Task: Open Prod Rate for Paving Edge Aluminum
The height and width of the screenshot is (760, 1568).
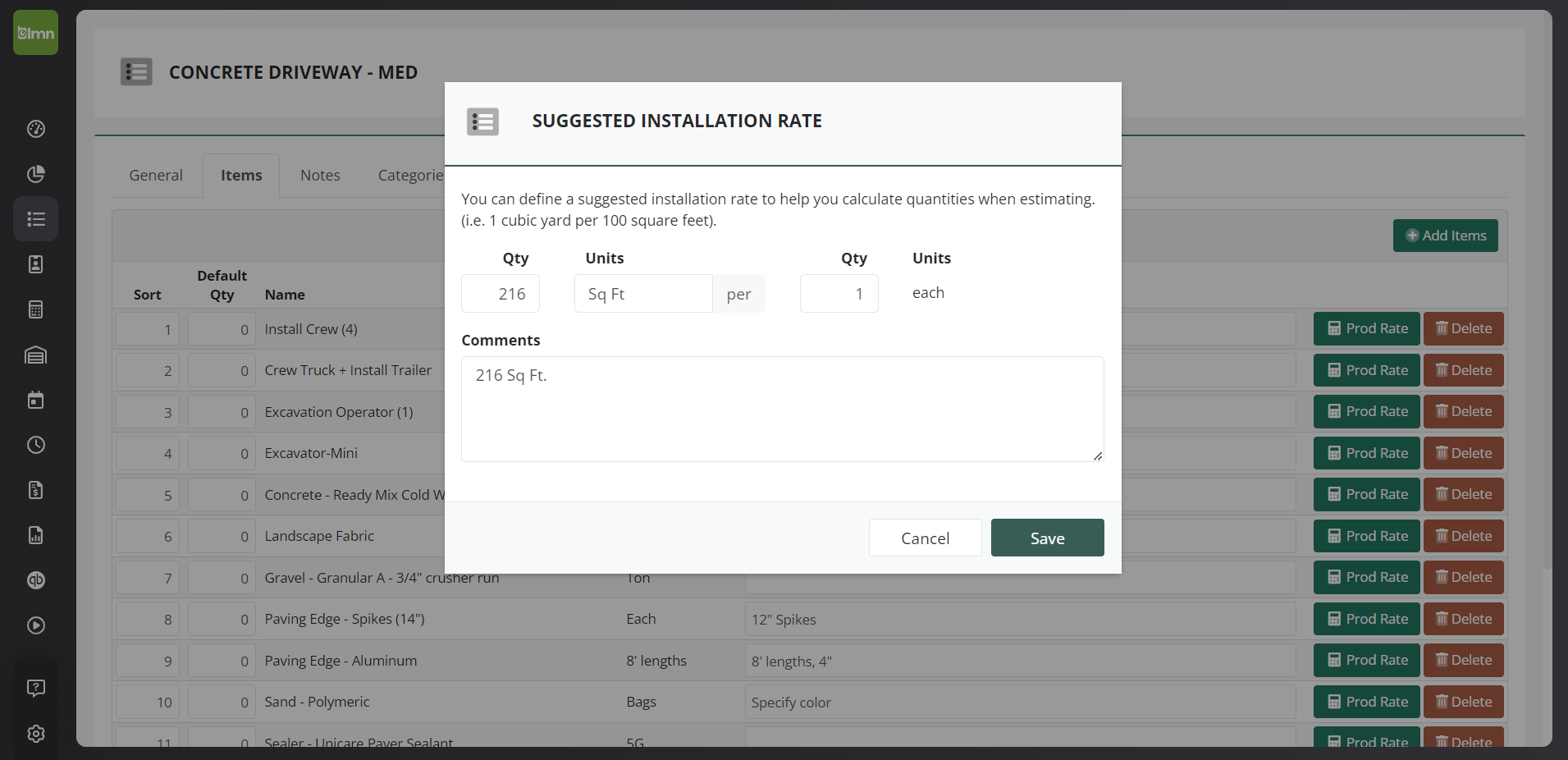Action: pos(1366,660)
